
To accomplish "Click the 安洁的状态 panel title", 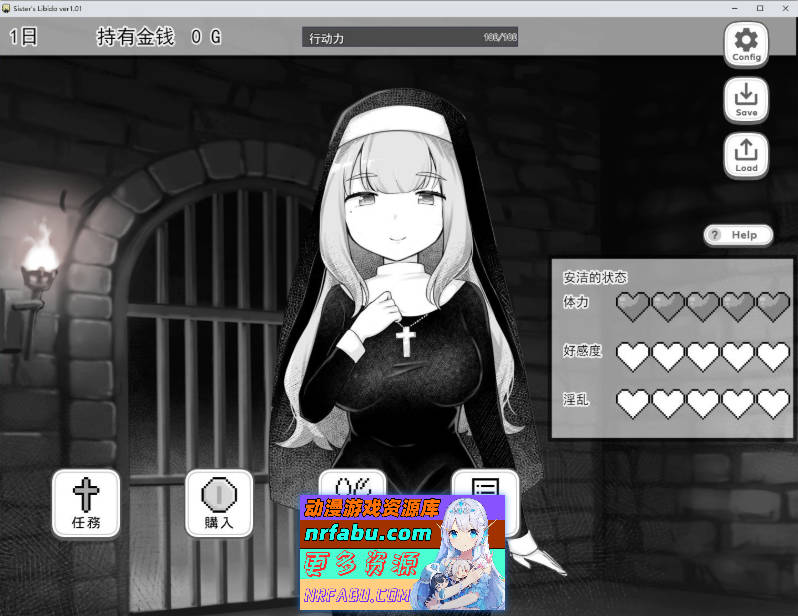I will tap(596, 277).
